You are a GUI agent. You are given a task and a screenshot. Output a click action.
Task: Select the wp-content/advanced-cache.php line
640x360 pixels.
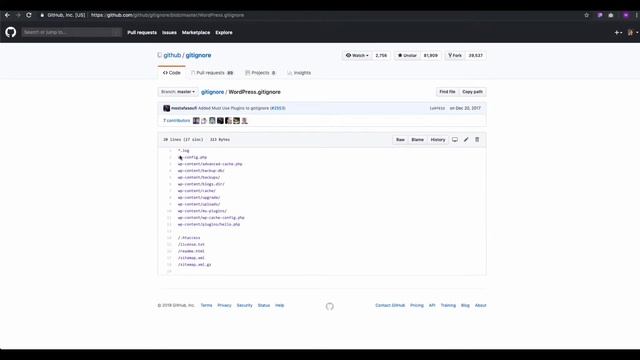pos(210,164)
